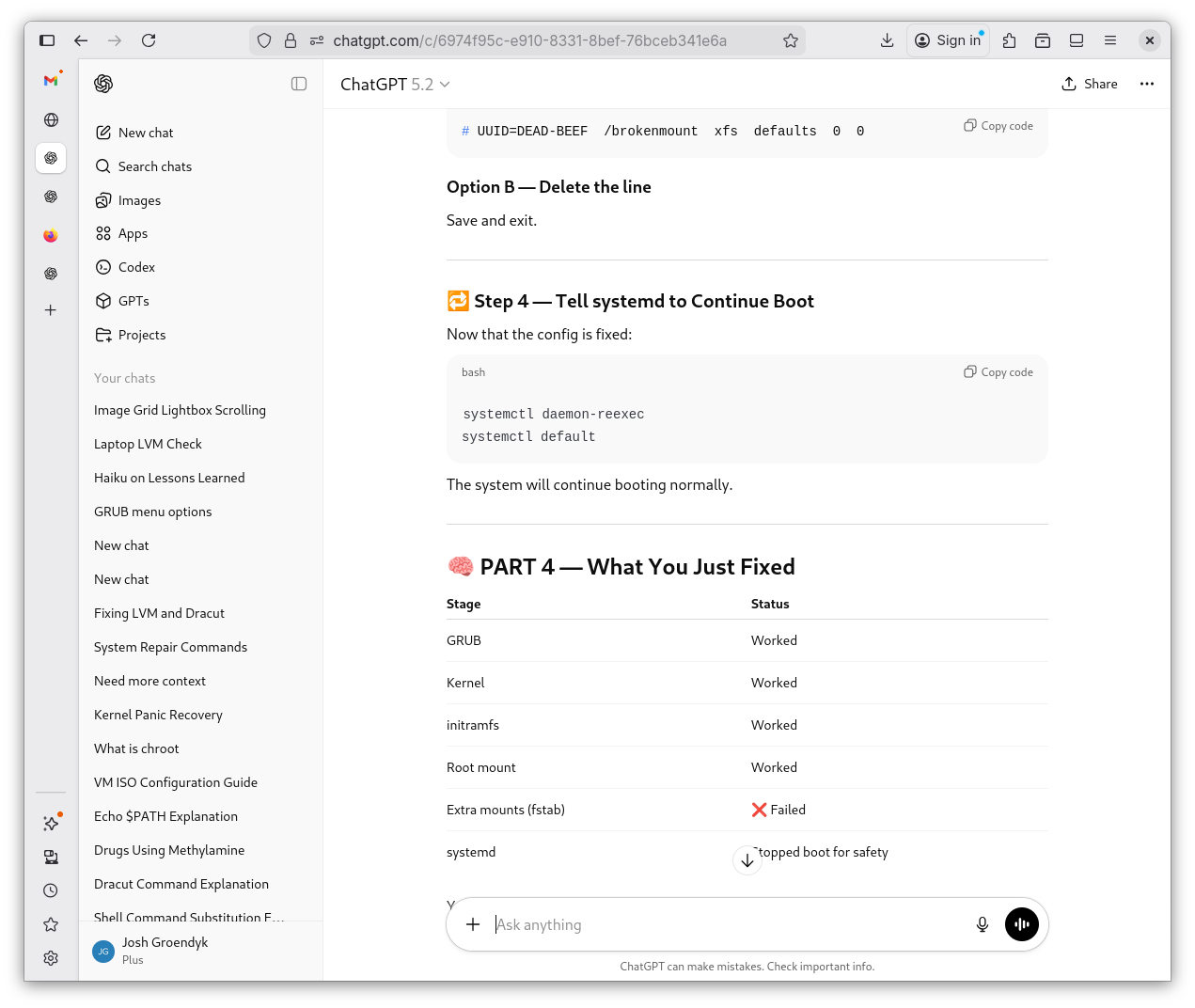1195x1008 pixels.
Task: Open the Josh Groendyk account menu
Action: pos(165,950)
